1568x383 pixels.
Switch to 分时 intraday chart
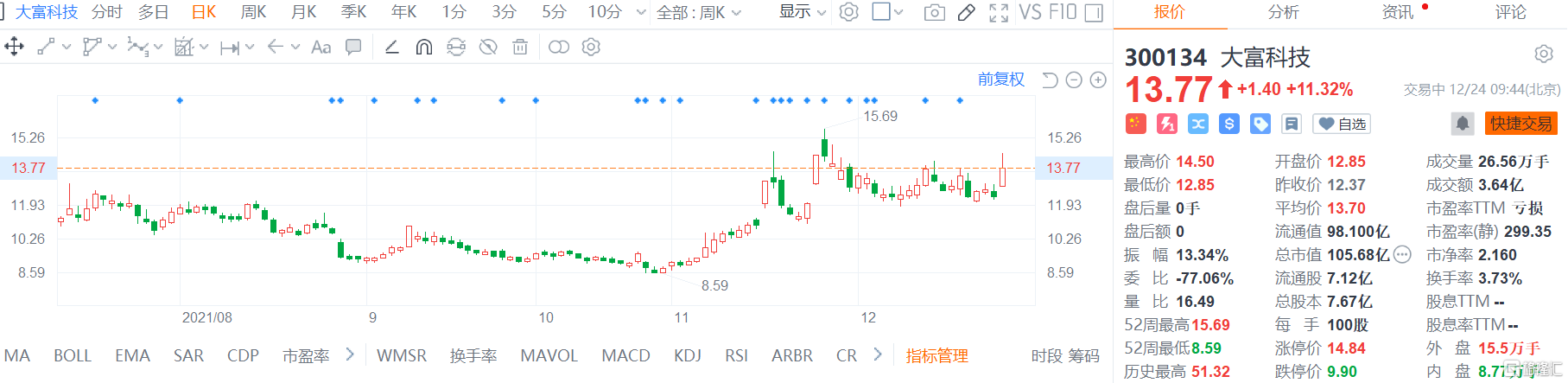107,12
